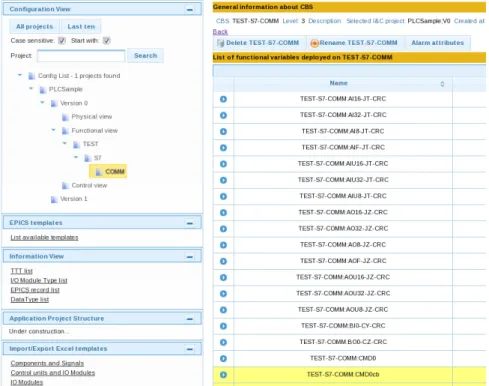Click the Search button

[x=145, y=56]
